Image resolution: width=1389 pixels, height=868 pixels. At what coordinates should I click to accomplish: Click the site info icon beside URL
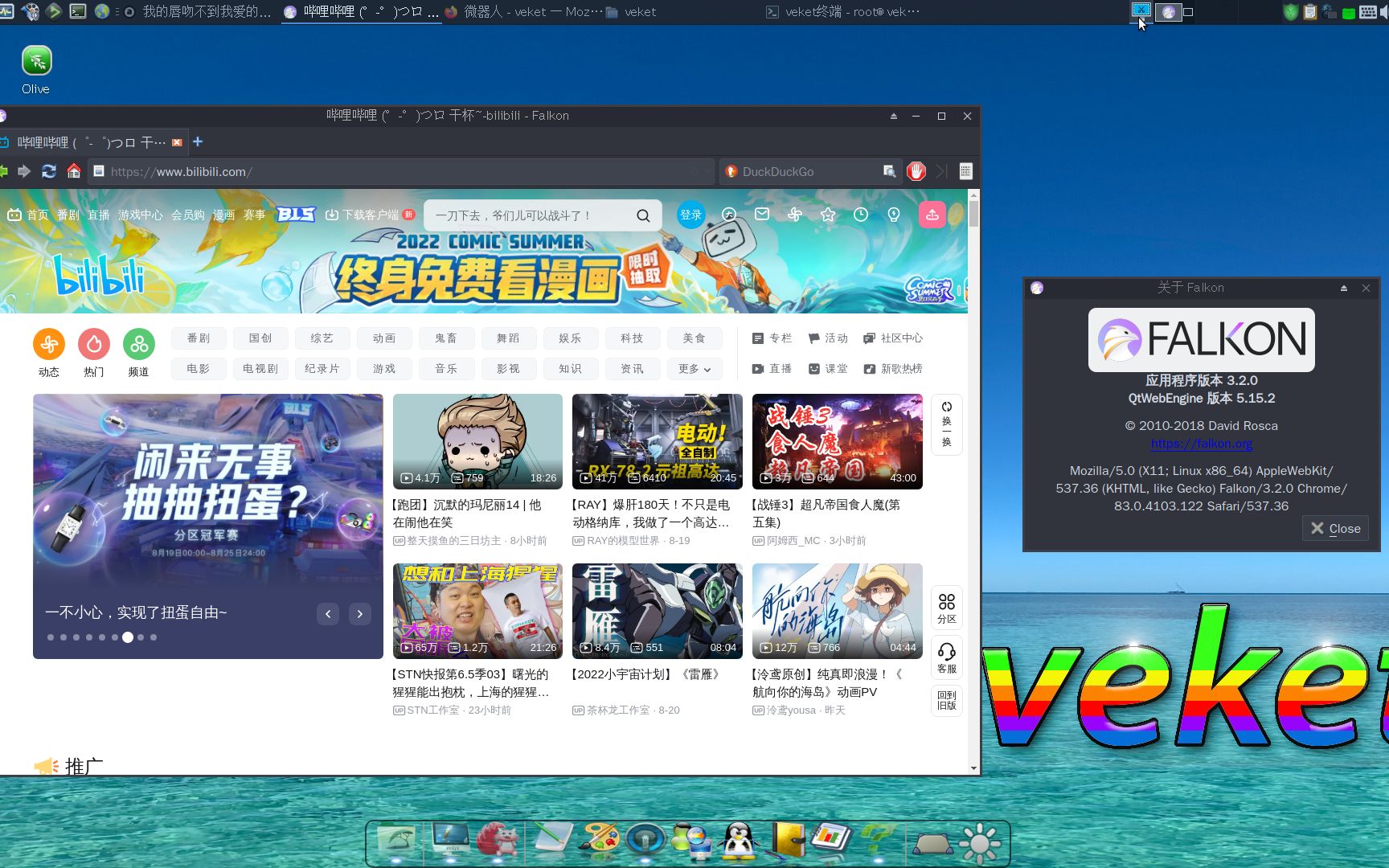(x=99, y=171)
